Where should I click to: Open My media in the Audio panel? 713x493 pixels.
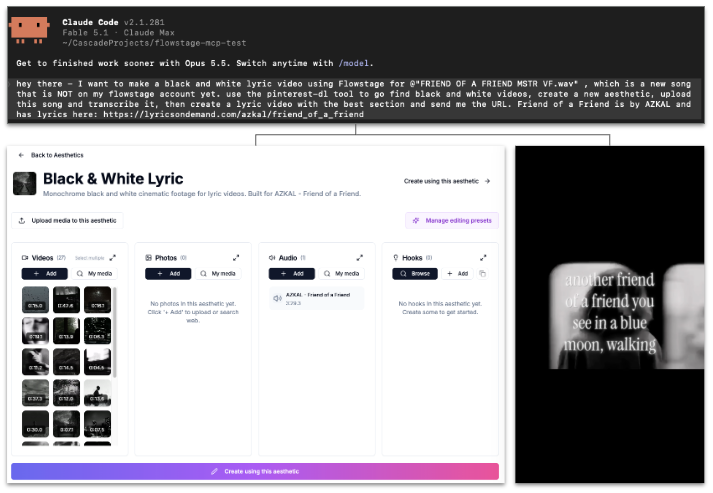tap(342, 274)
